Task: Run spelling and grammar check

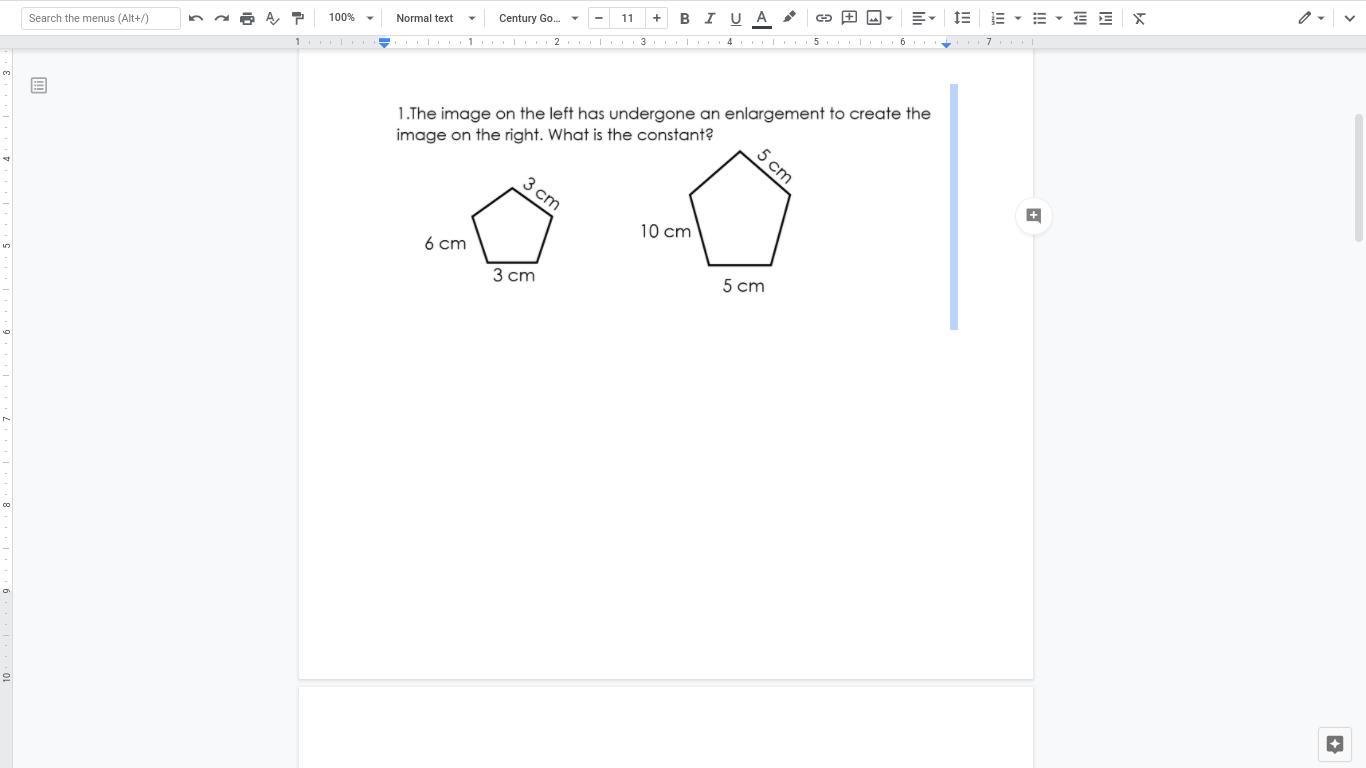Action: pos(272,18)
